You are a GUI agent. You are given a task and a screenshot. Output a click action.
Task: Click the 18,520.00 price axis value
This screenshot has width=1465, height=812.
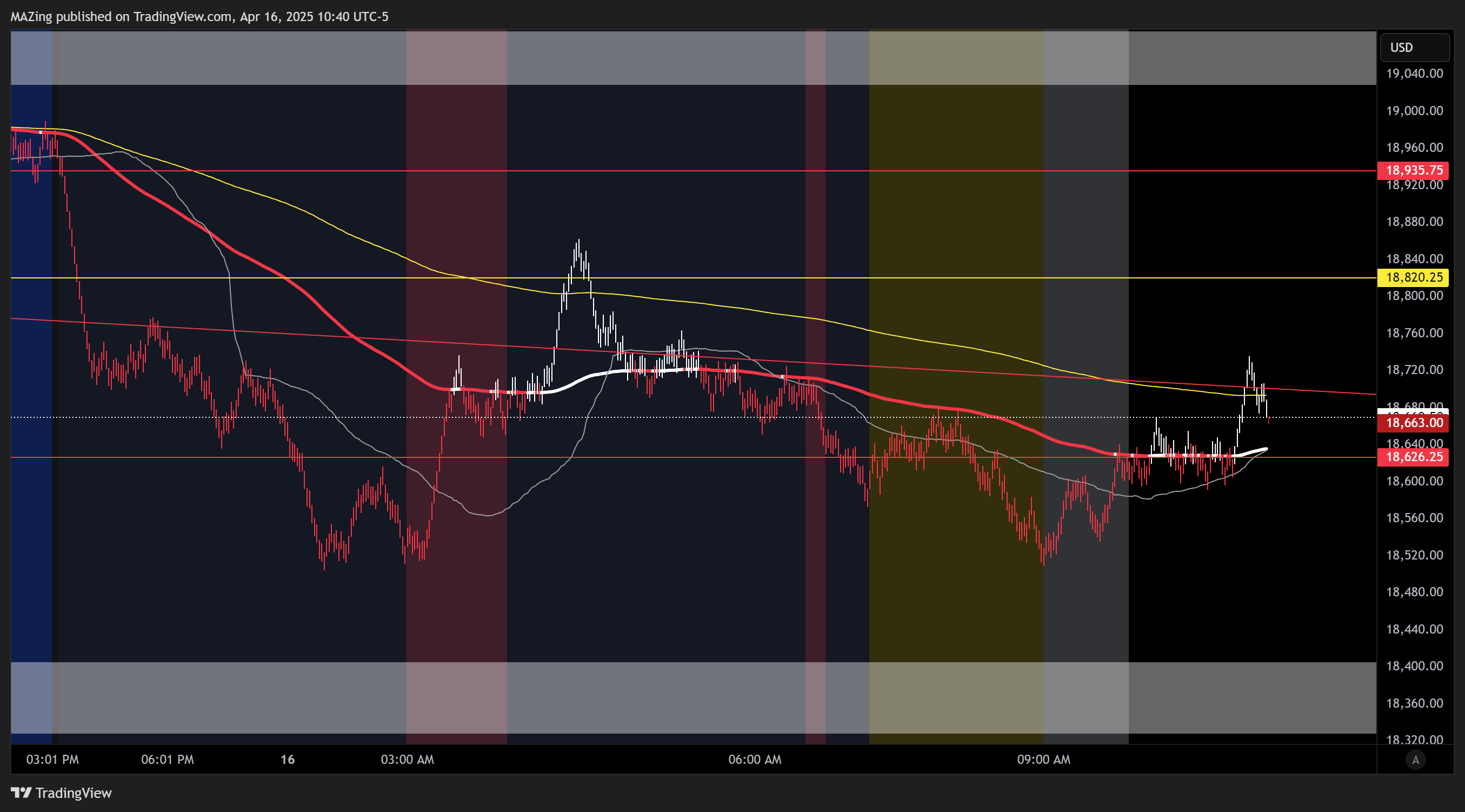1414,555
